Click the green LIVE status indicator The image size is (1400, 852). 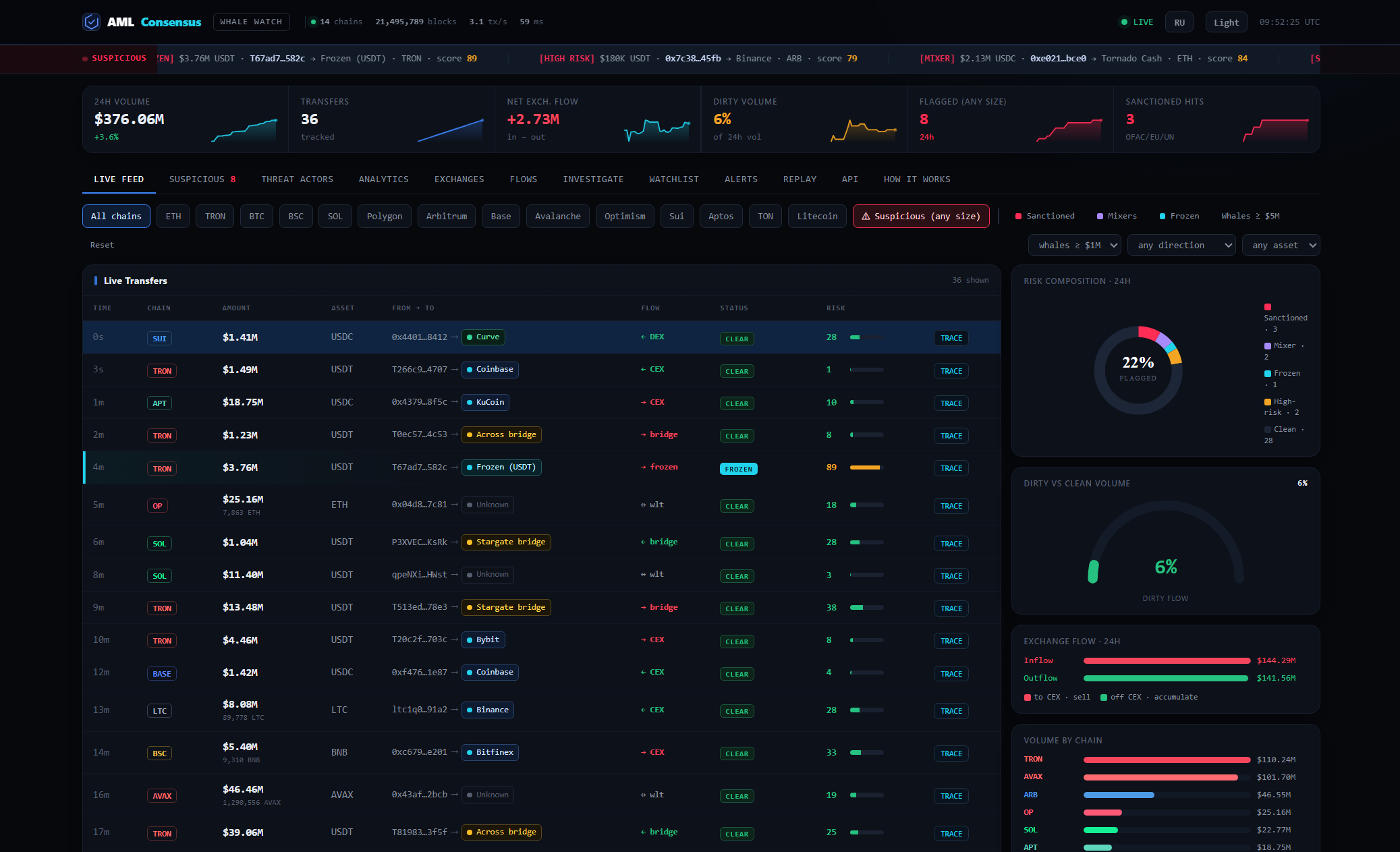tap(1137, 22)
